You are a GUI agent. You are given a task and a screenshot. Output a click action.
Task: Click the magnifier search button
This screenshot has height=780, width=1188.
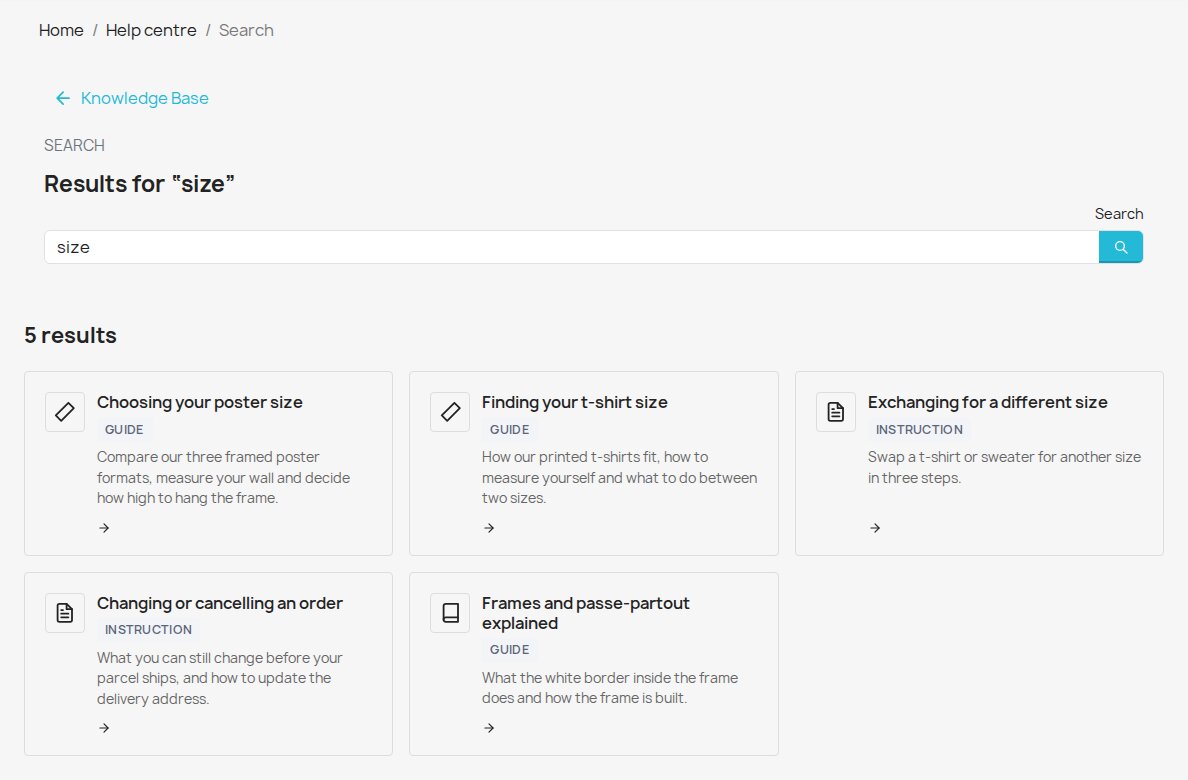[x=1121, y=247]
